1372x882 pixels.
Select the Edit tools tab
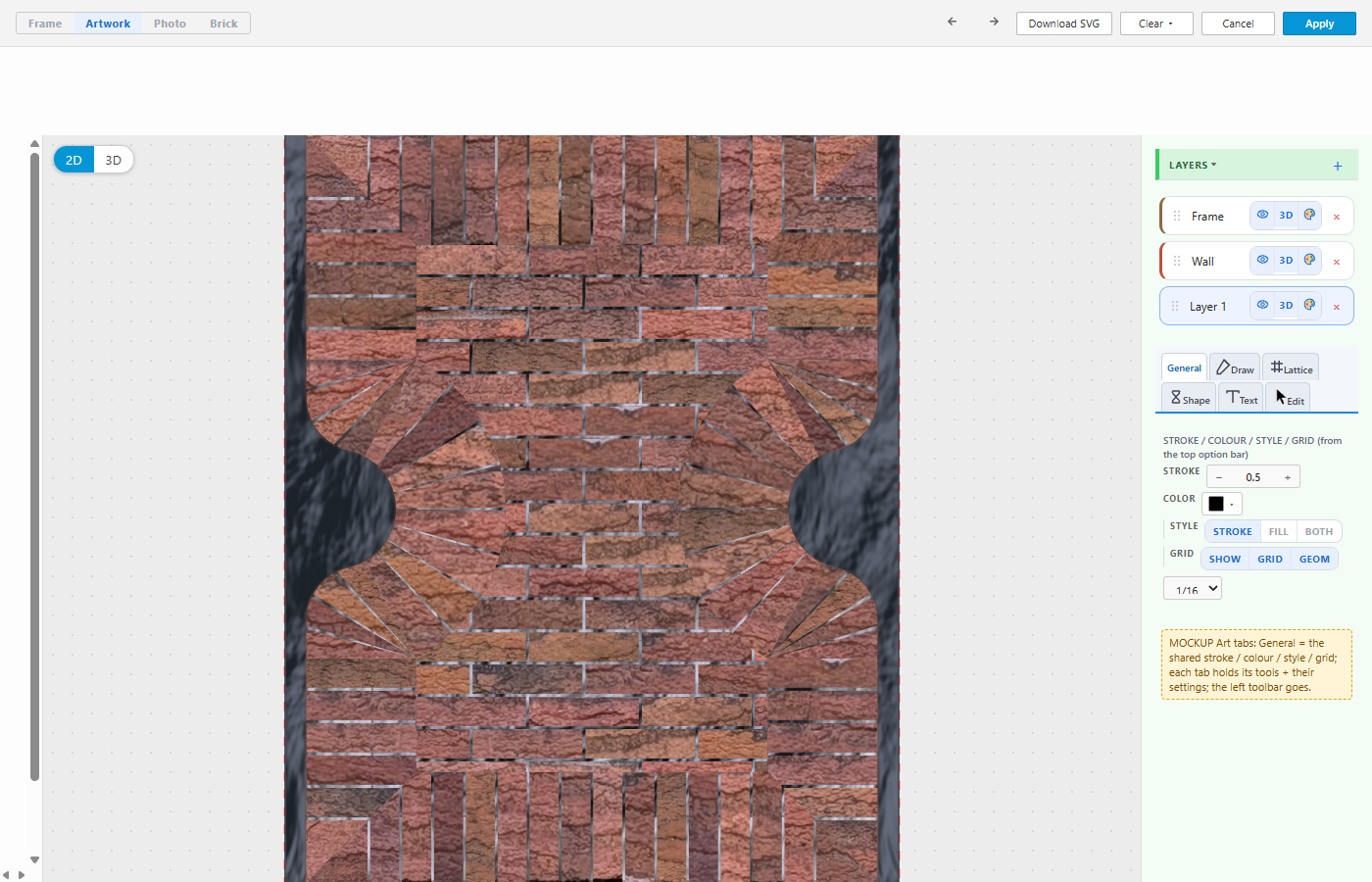1289,398
